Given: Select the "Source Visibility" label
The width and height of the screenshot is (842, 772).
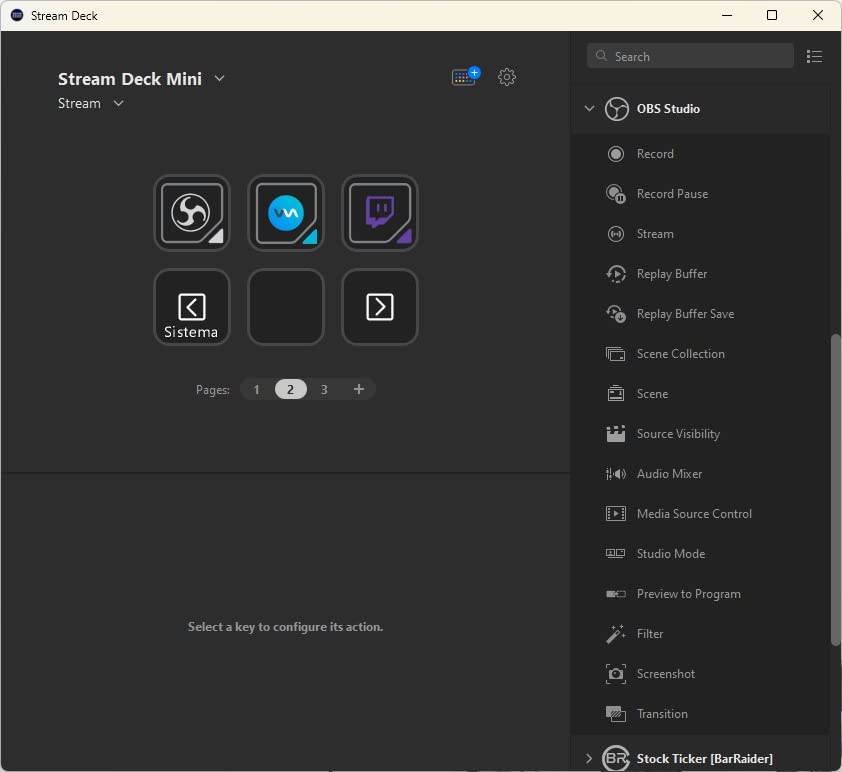Looking at the screenshot, I should [x=678, y=434].
